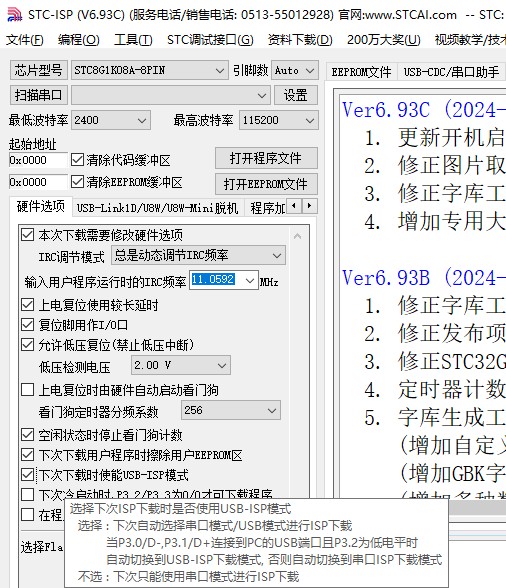Expand the IRC frequency 11.0592 dropdown
Image resolution: width=506 pixels, height=588 pixels.
click(x=250, y=280)
